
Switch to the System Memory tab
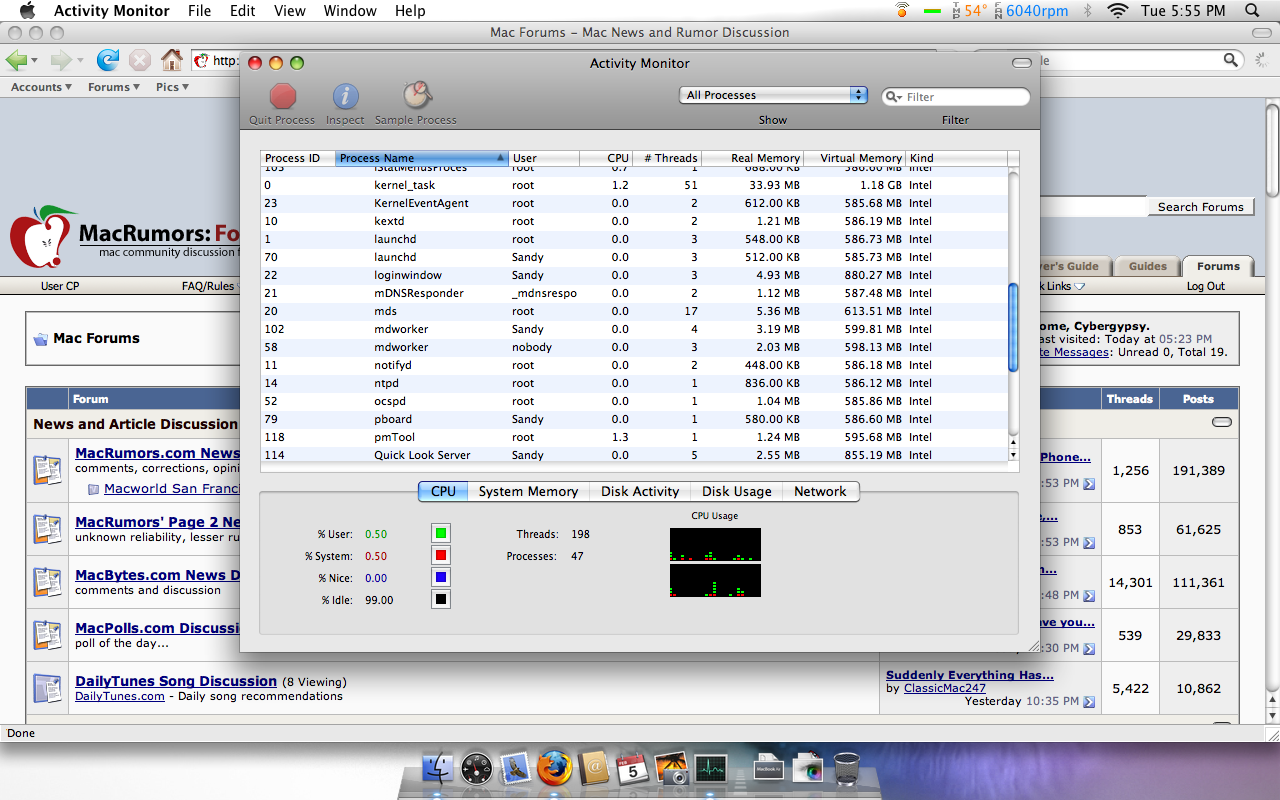[528, 491]
